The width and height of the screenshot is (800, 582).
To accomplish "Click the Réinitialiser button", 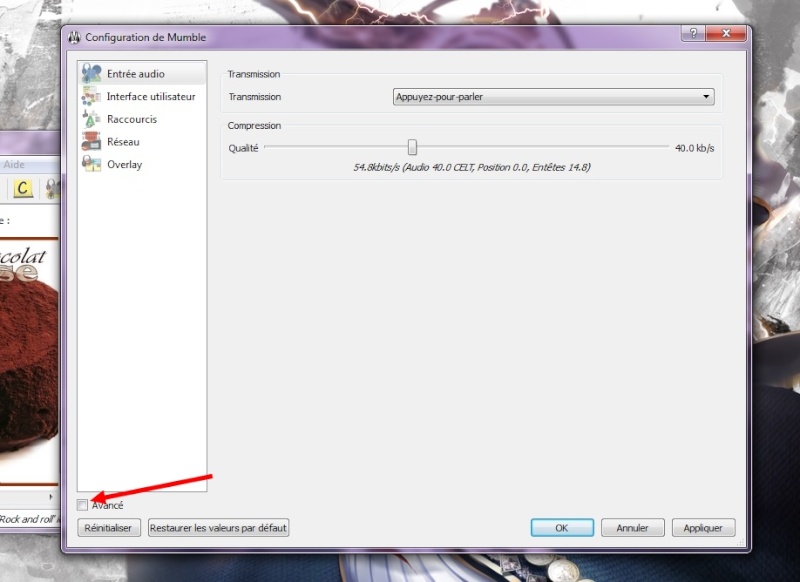I will (109, 527).
